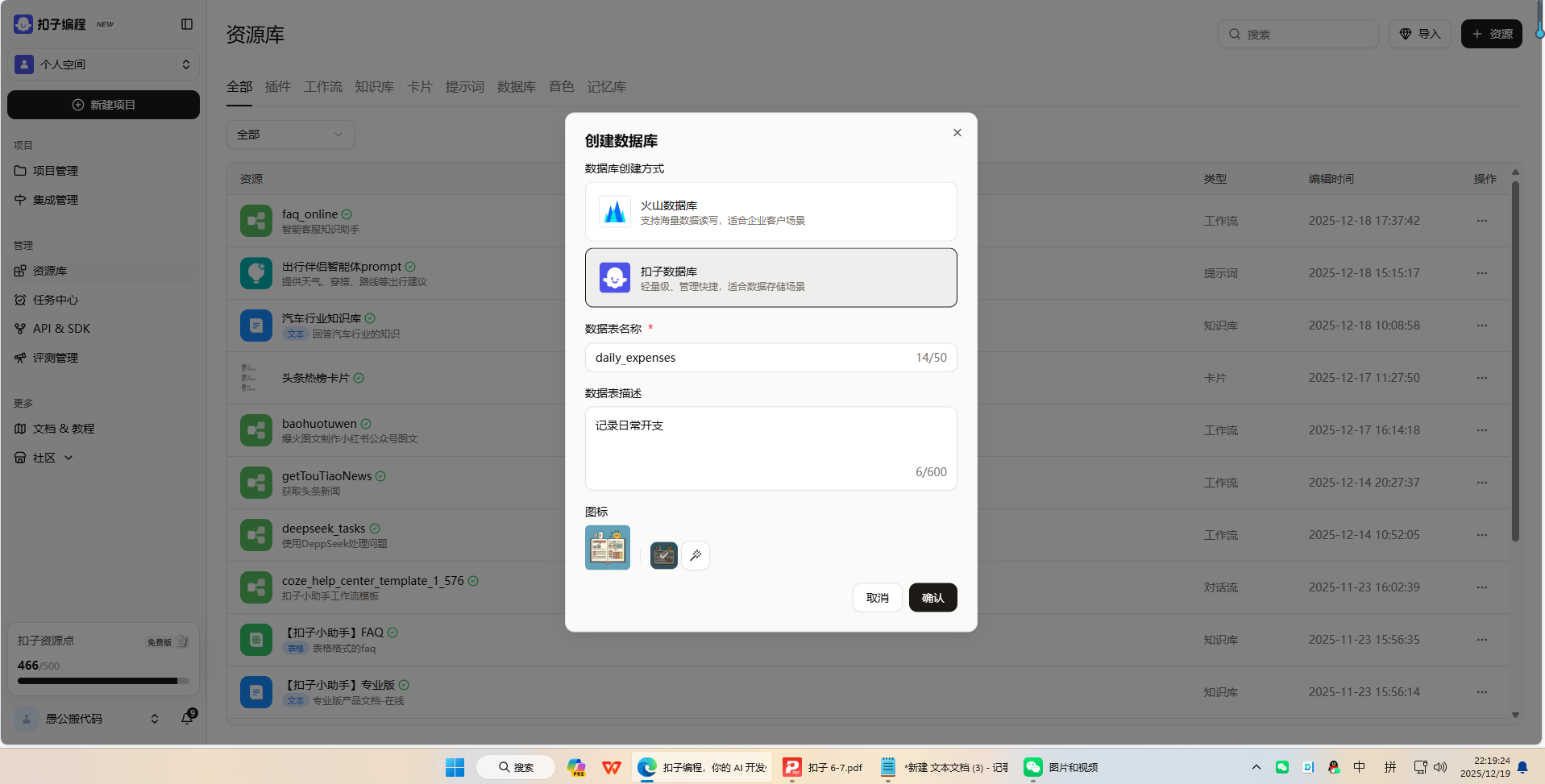Open more actions for 汽车行业知识库 row
Image resolution: width=1545 pixels, height=784 pixels.
(x=1482, y=326)
